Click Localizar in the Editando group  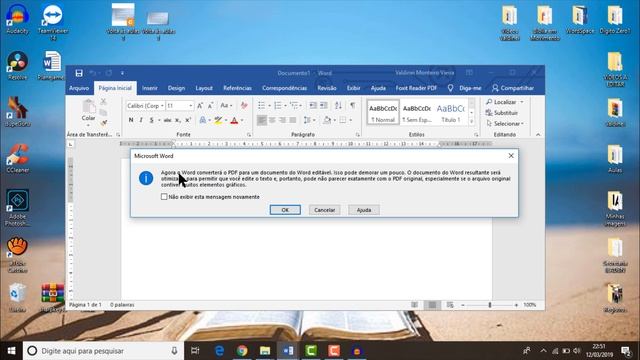[x=504, y=102]
